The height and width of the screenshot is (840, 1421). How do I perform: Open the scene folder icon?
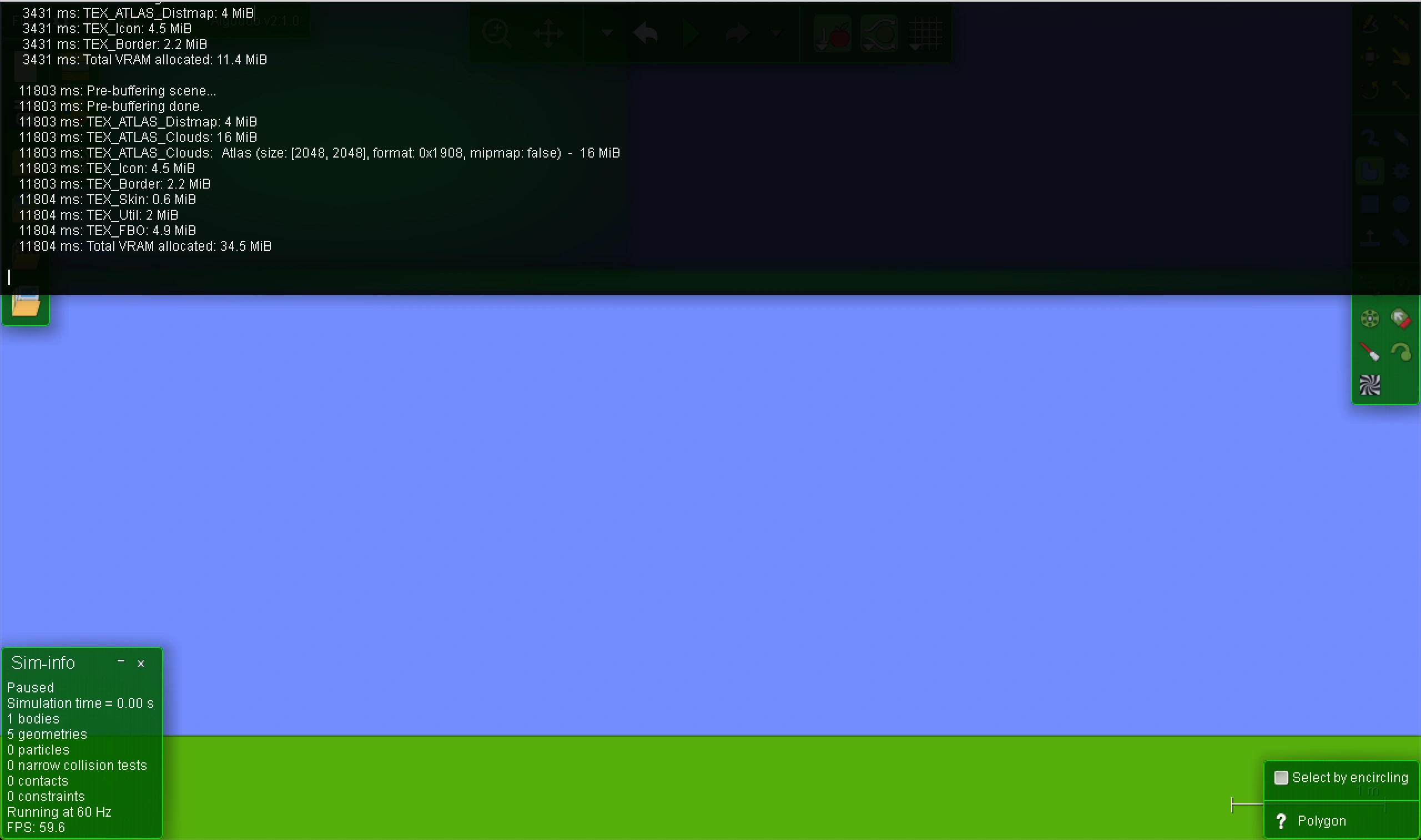pyautogui.click(x=26, y=305)
